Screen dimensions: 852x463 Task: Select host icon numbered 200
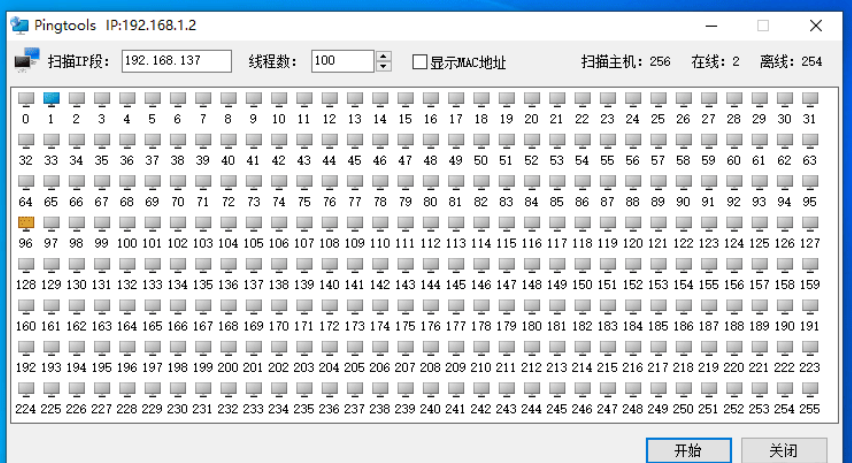coord(228,348)
